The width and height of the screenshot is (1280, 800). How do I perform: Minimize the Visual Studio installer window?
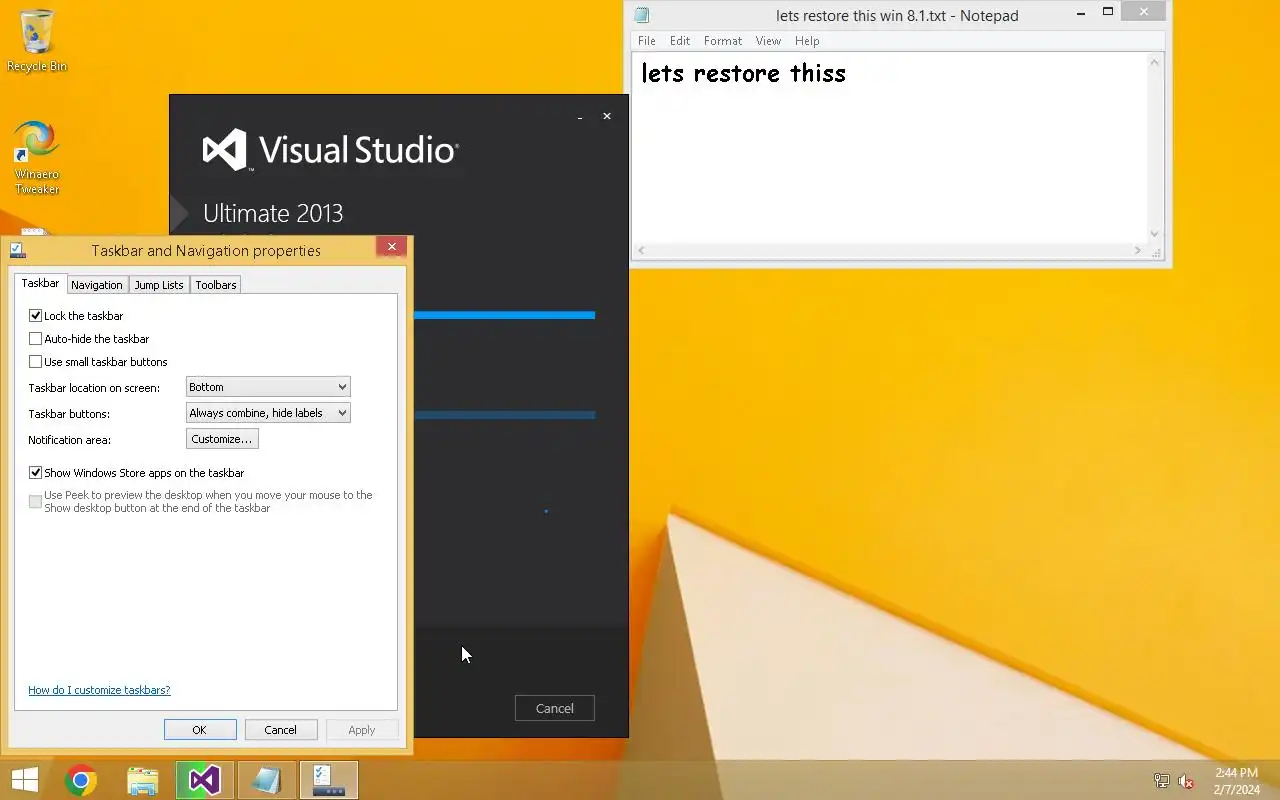click(x=580, y=117)
